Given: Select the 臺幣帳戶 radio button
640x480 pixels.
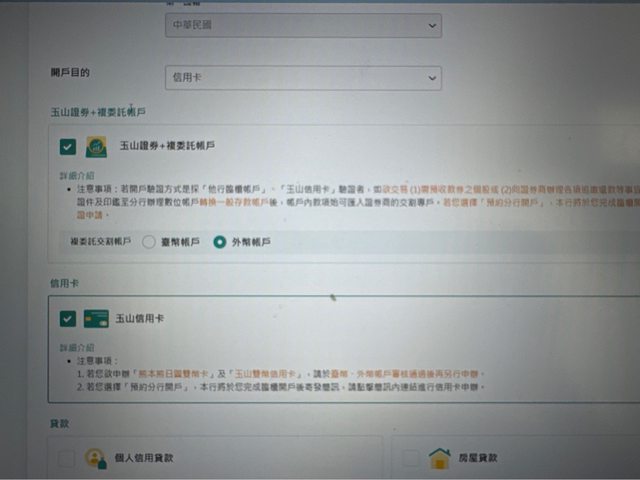Looking at the screenshot, I should [149, 241].
